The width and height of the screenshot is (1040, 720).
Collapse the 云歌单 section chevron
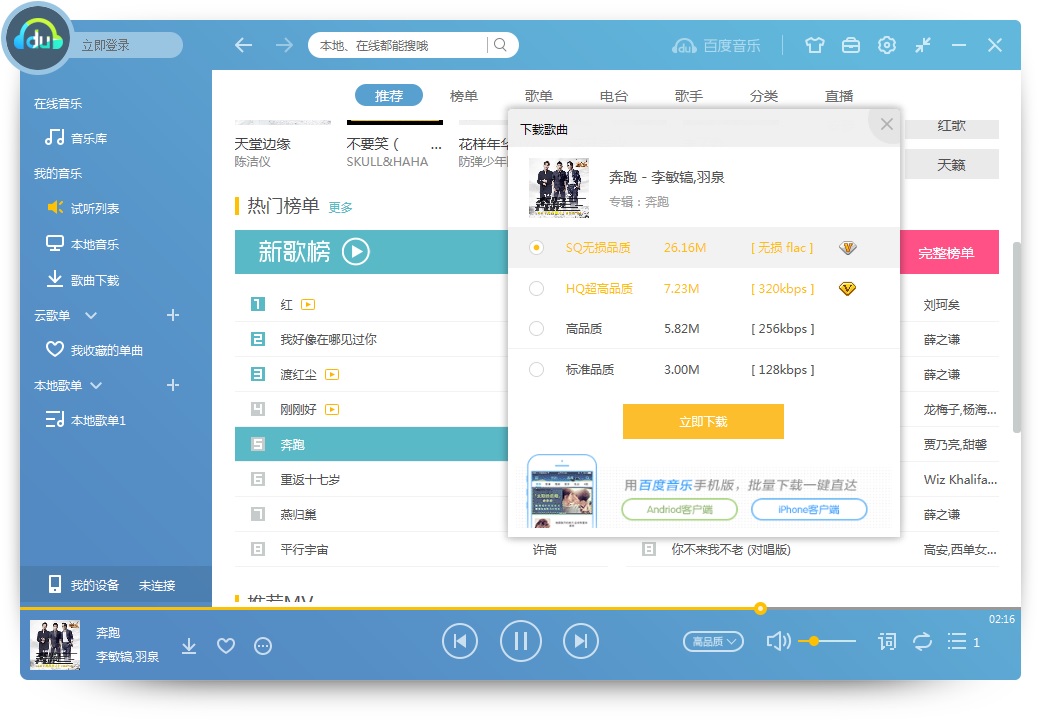[x=91, y=316]
